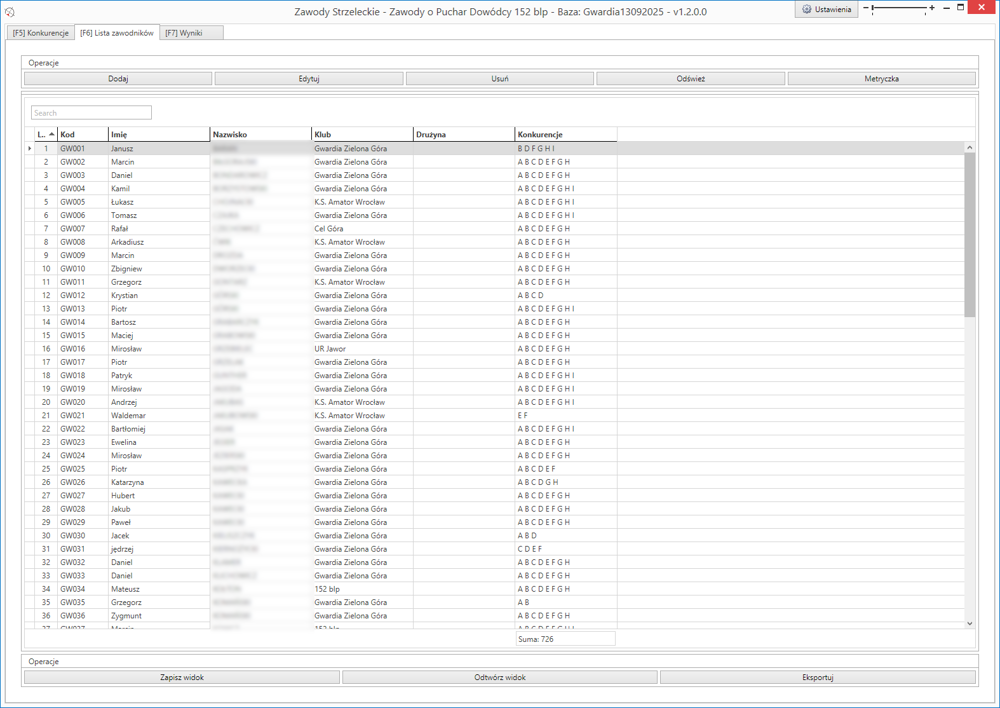Image resolution: width=1000 pixels, height=708 pixels.
Task: Select the row for GW021 Waldemar
Action: (x=128, y=415)
